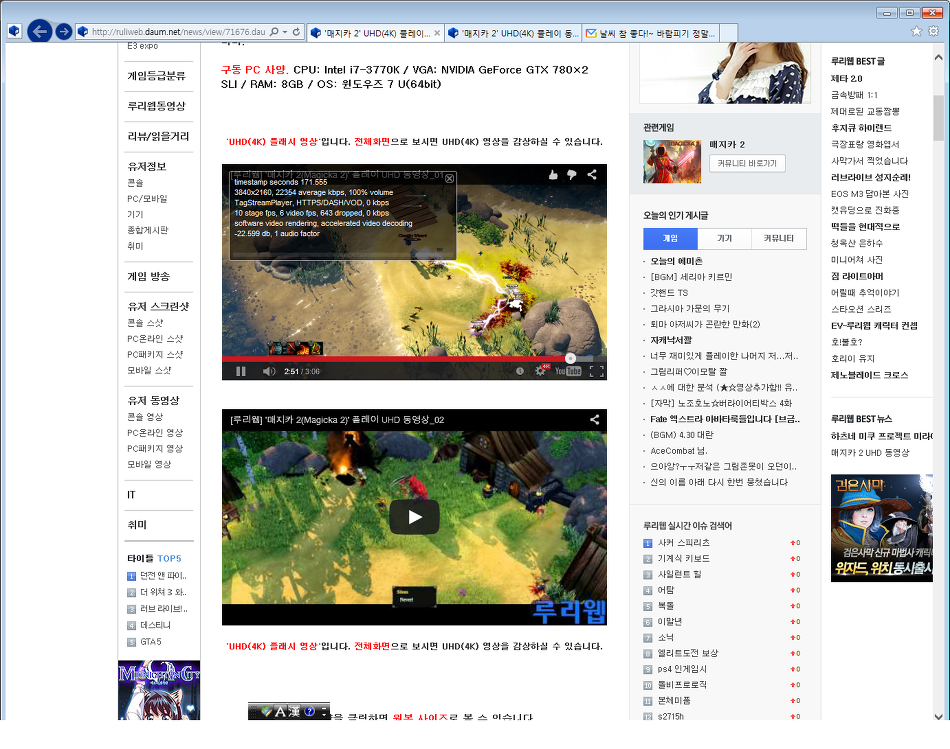Open the video on YouTube via logo
Image resolution: width=950 pixels, height=749 pixels.
point(568,371)
